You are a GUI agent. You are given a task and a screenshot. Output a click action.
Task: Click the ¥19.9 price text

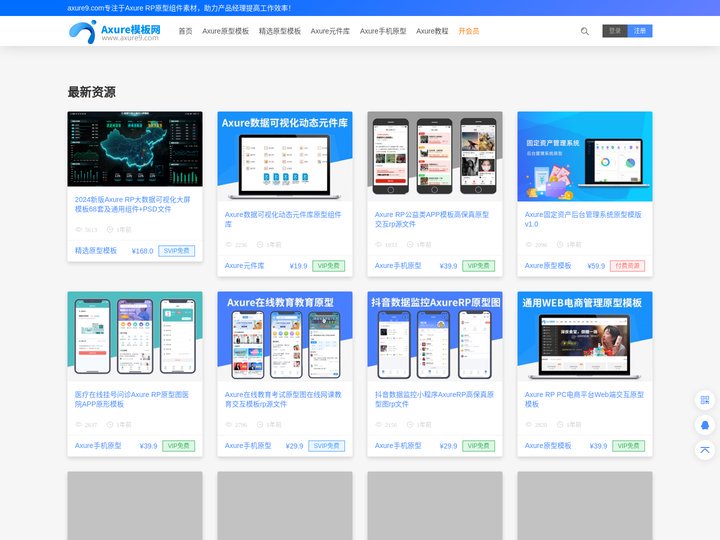point(298,265)
